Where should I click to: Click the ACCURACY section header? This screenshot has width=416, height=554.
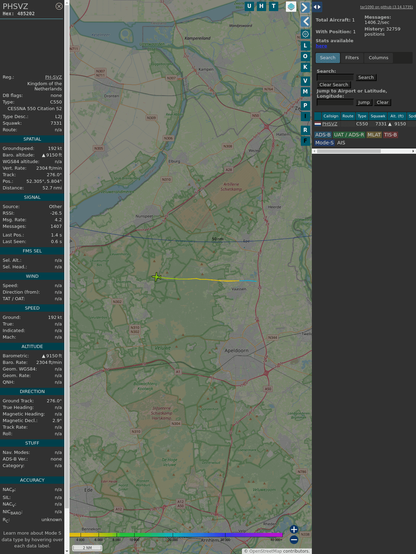pyautogui.click(x=32, y=480)
